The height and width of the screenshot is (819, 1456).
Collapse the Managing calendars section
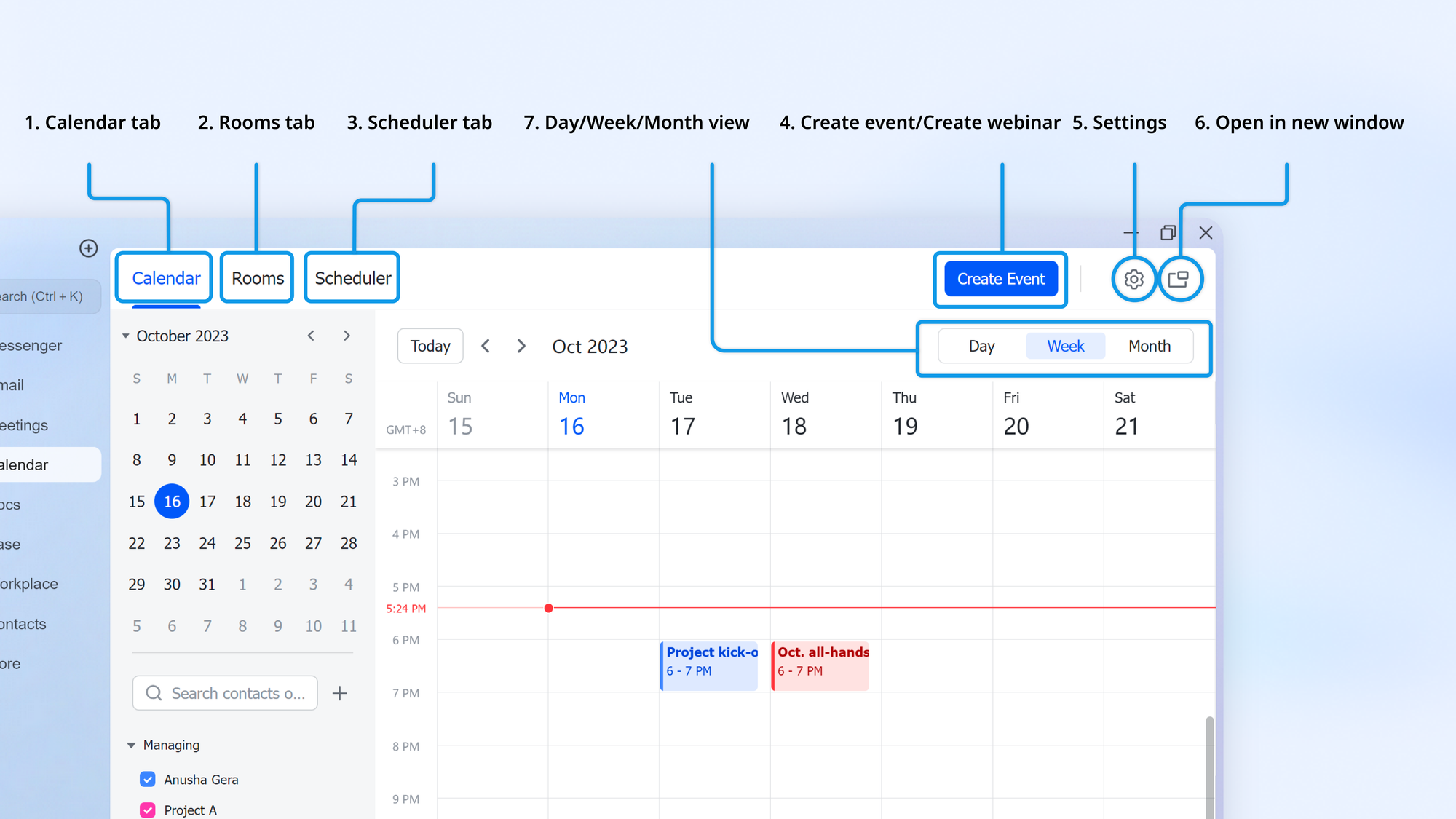(131, 745)
